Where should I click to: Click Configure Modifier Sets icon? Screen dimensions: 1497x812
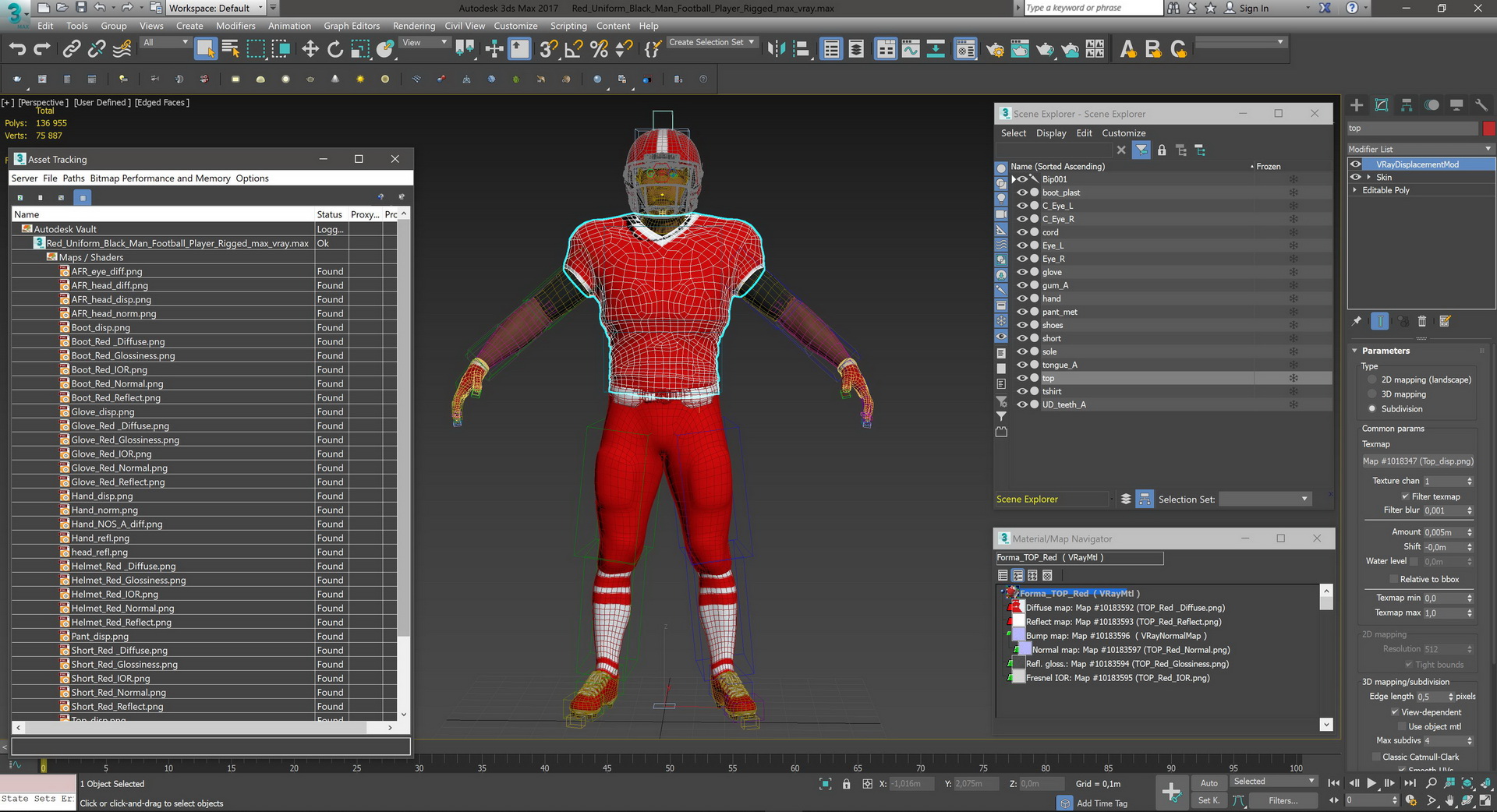pos(1445,321)
